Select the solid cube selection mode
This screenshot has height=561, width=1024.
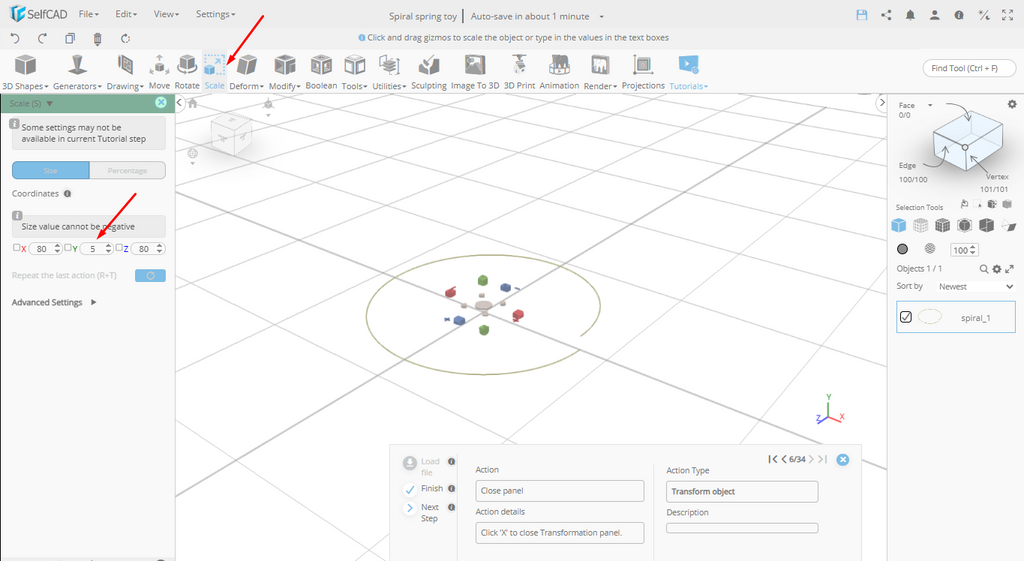coord(899,225)
